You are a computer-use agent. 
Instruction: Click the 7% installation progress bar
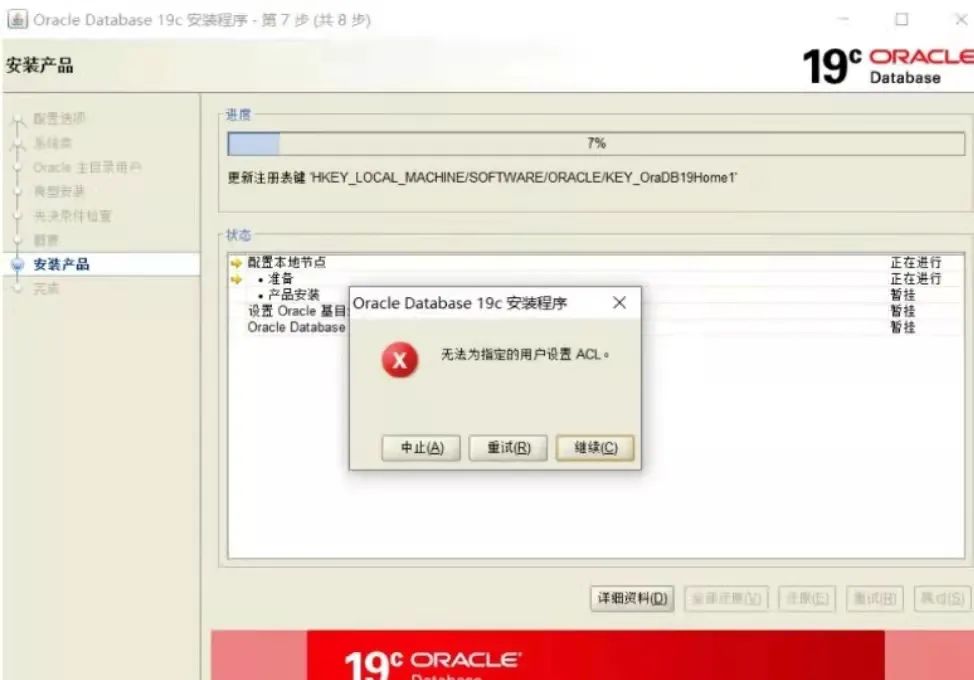596,144
